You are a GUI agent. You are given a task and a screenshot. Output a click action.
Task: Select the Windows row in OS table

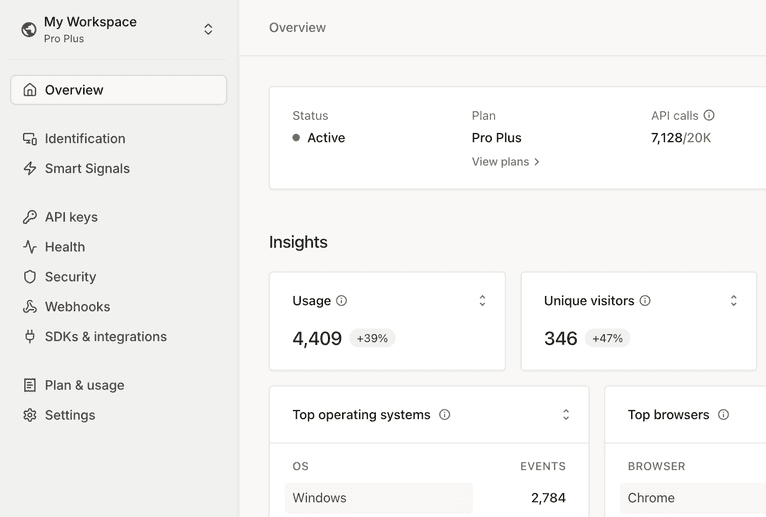(x=378, y=498)
